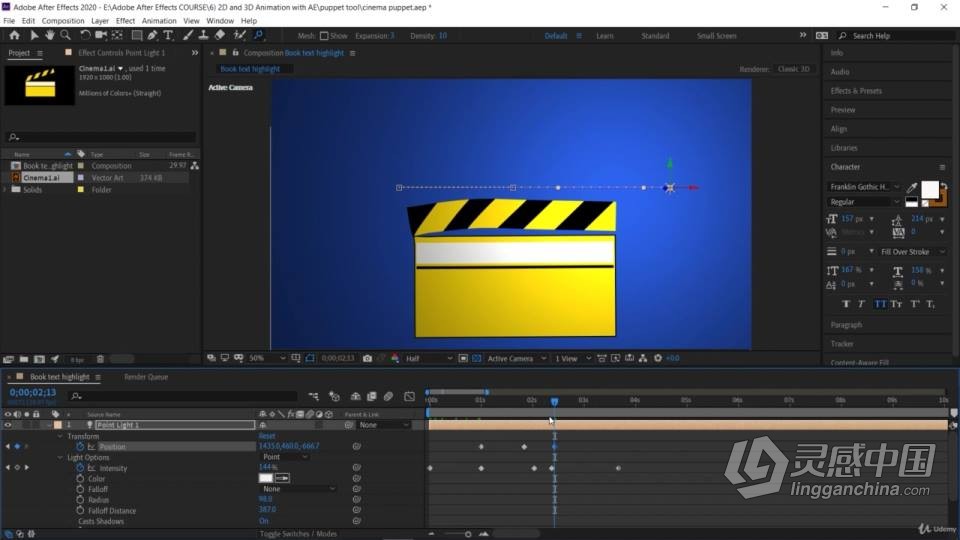The height and width of the screenshot is (540, 960).
Task: Create a new folder in Project panel
Action: pos(24,359)
